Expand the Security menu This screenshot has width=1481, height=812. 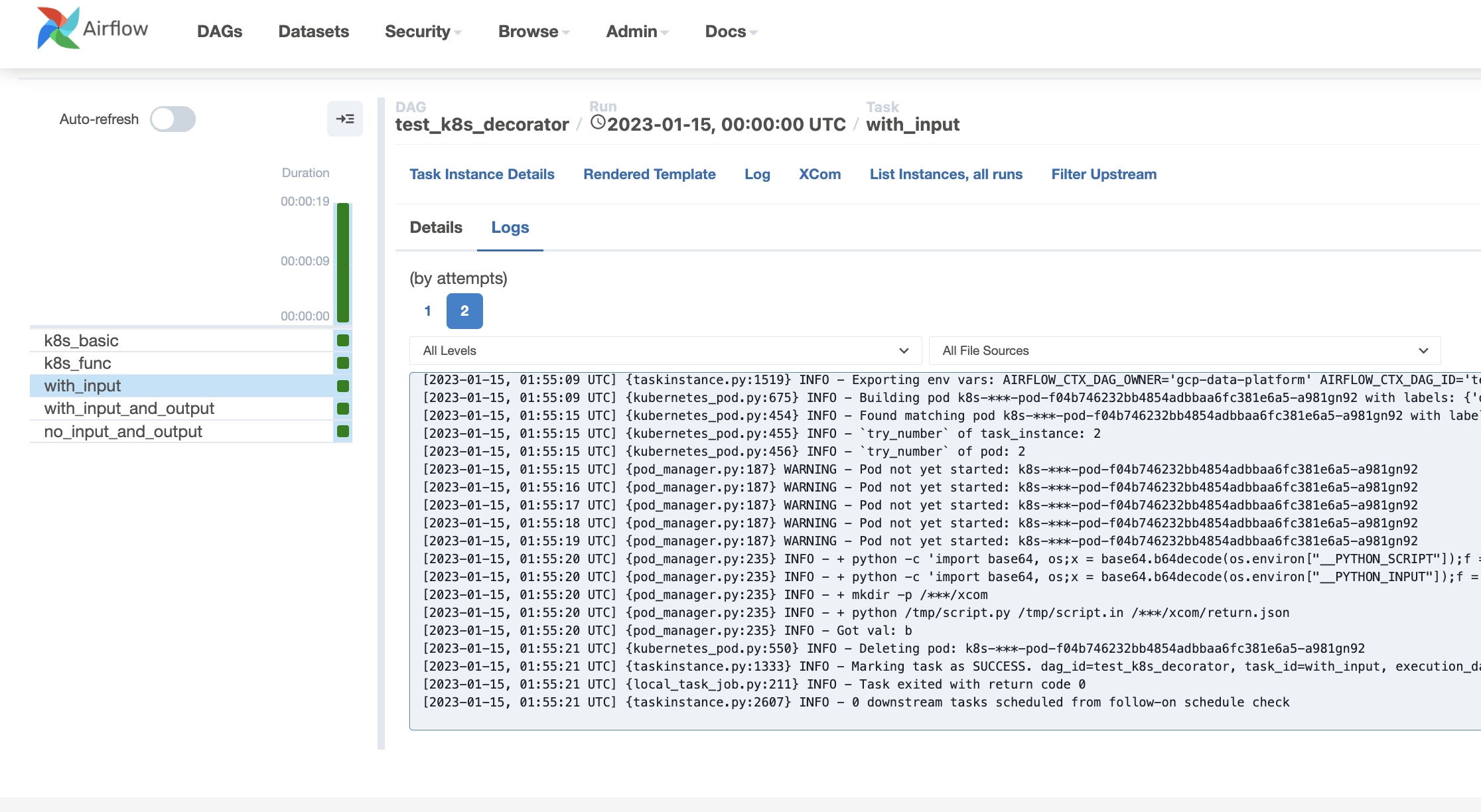tap(423, 31)
